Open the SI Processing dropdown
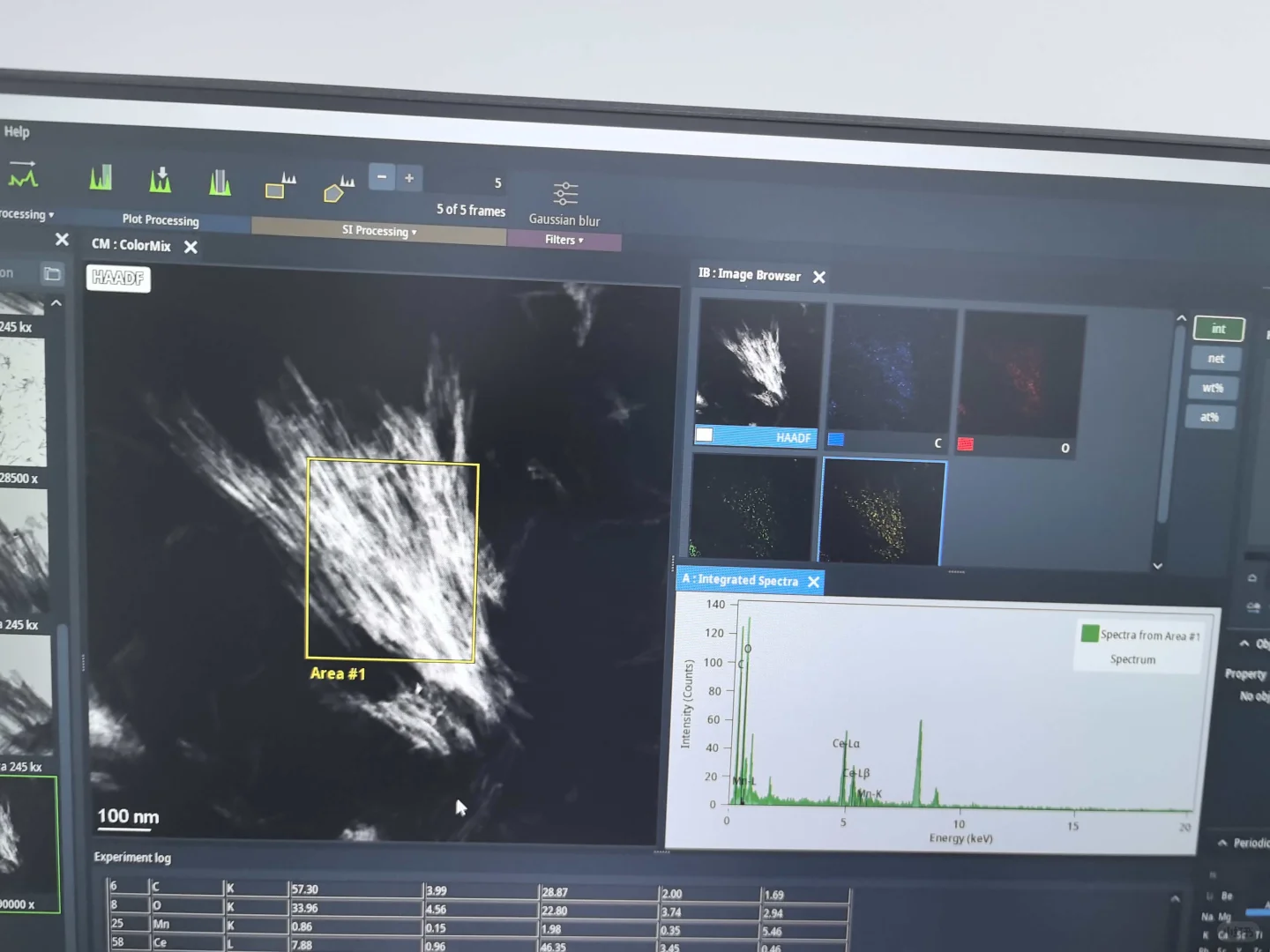This screenshot has width=1270, height=952. 379,231
